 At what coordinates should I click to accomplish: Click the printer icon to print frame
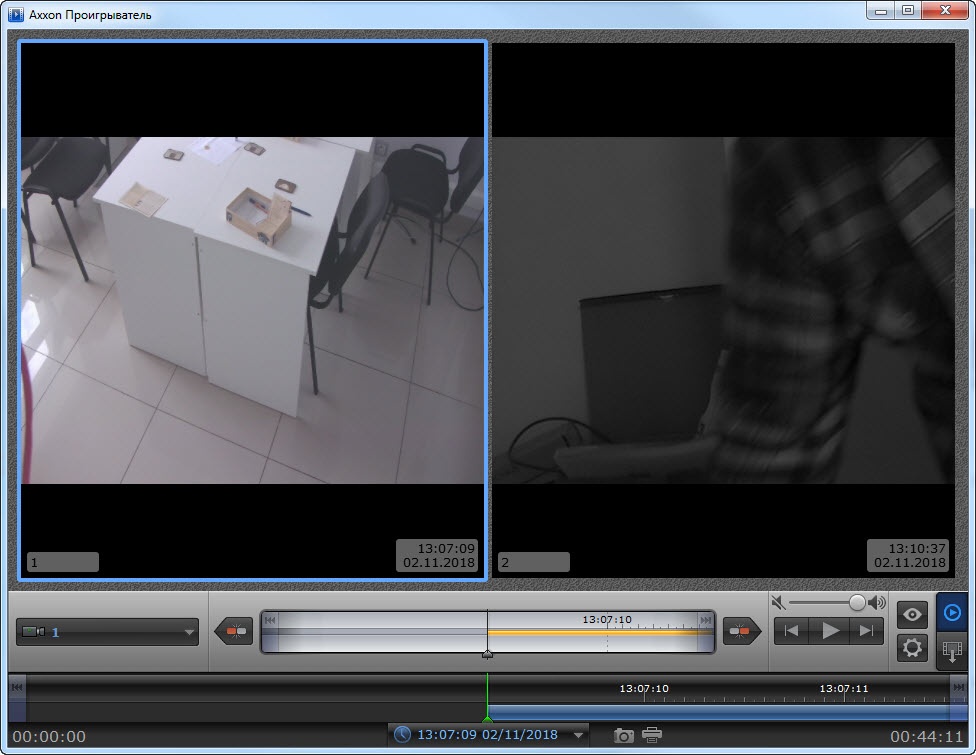(652, 735)
